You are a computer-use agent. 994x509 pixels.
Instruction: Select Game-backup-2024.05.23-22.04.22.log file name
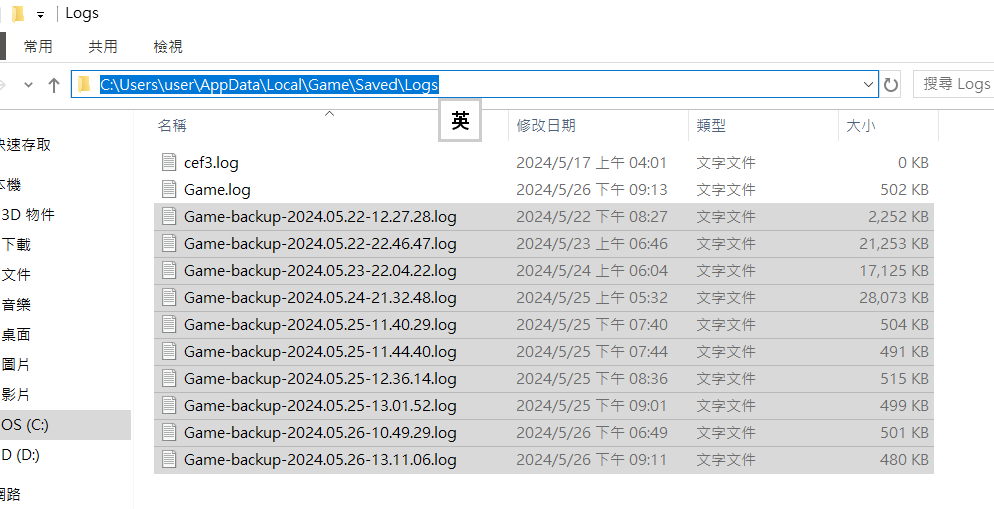click(x=320, y=271)
